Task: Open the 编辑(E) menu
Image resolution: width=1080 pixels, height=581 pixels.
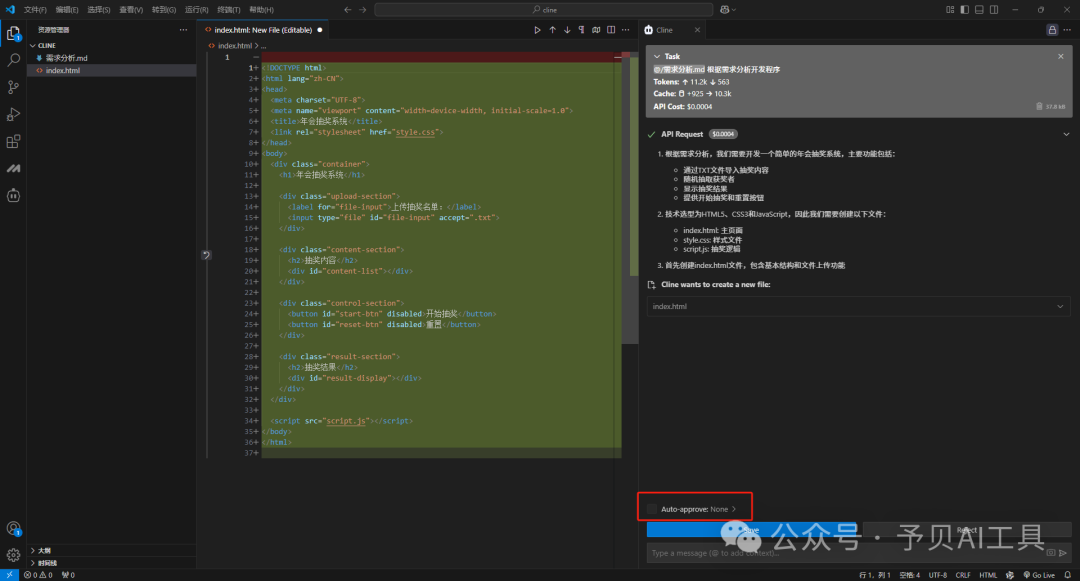Action: (67, 10)
